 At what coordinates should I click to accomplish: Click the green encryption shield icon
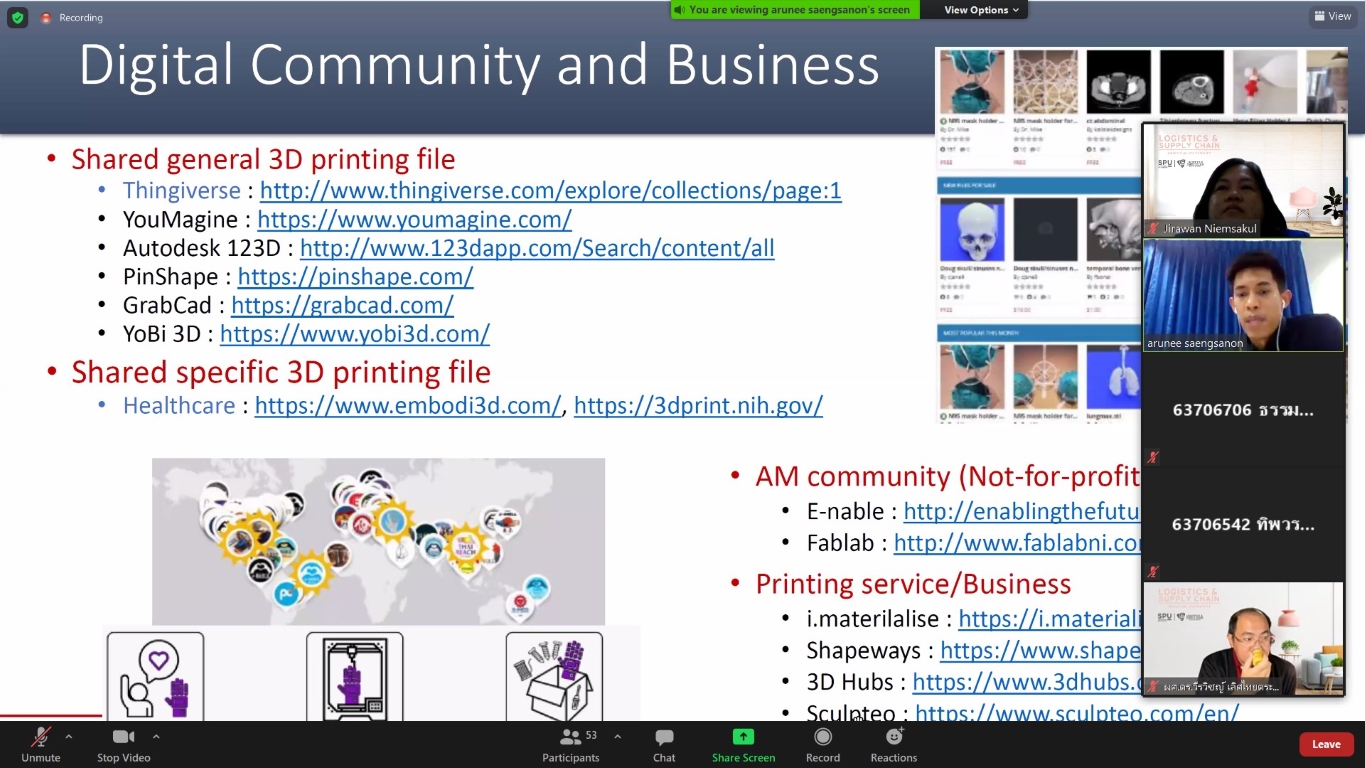coord(17,17)
